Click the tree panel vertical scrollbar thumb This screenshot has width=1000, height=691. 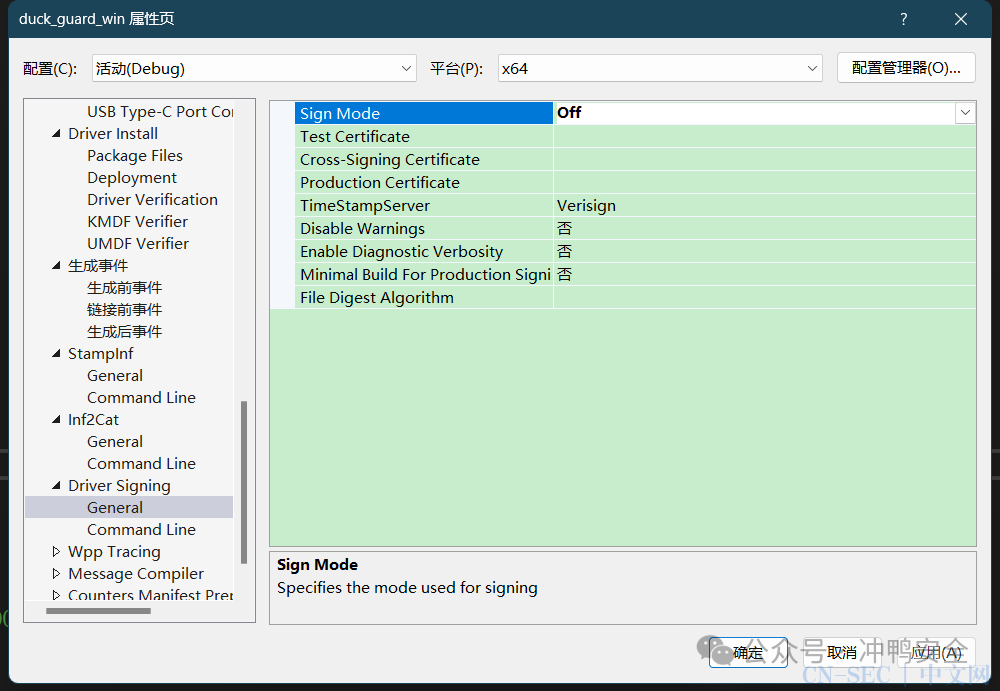point(244,482)
